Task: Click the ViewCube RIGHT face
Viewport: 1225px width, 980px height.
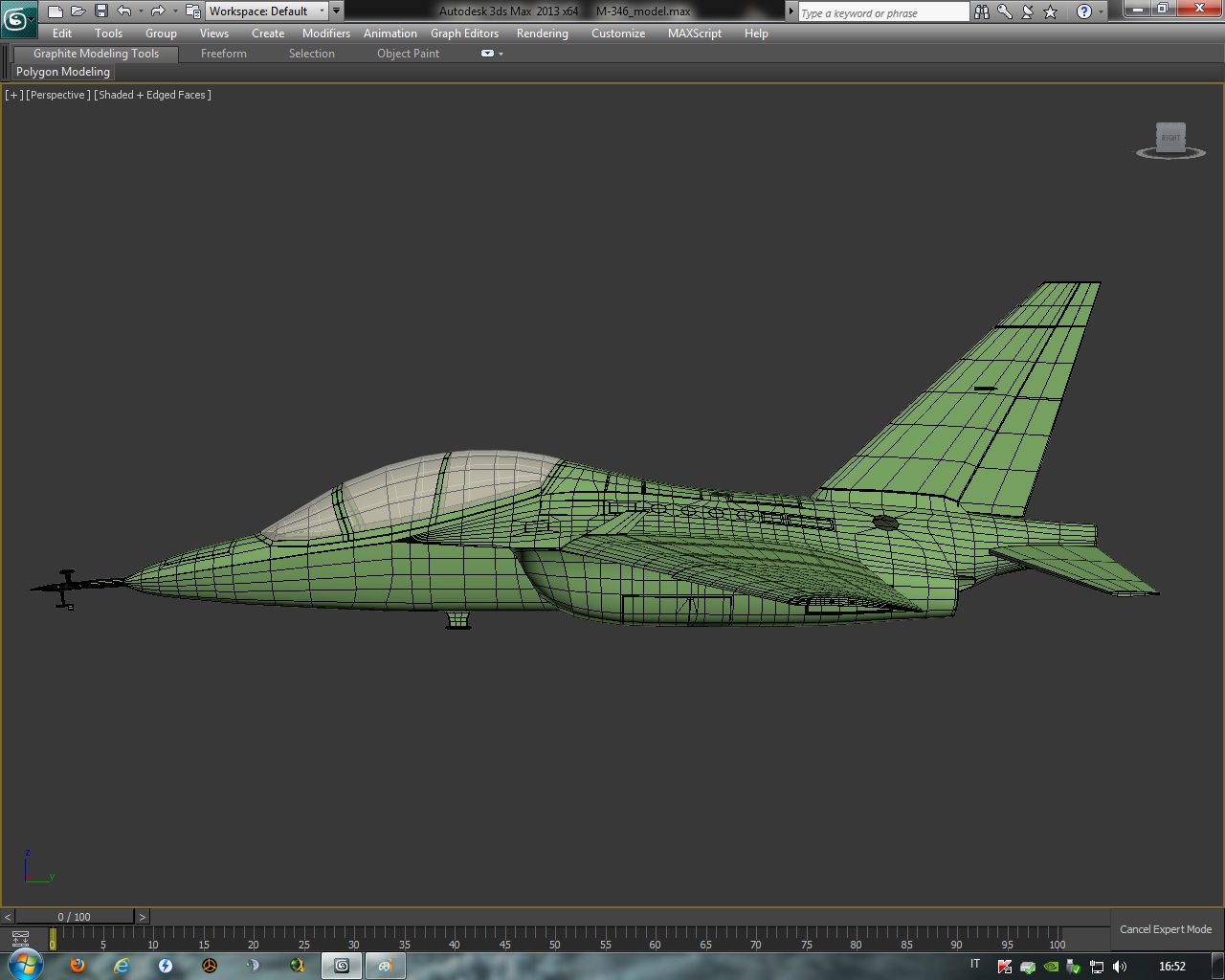Action: 1170,137
